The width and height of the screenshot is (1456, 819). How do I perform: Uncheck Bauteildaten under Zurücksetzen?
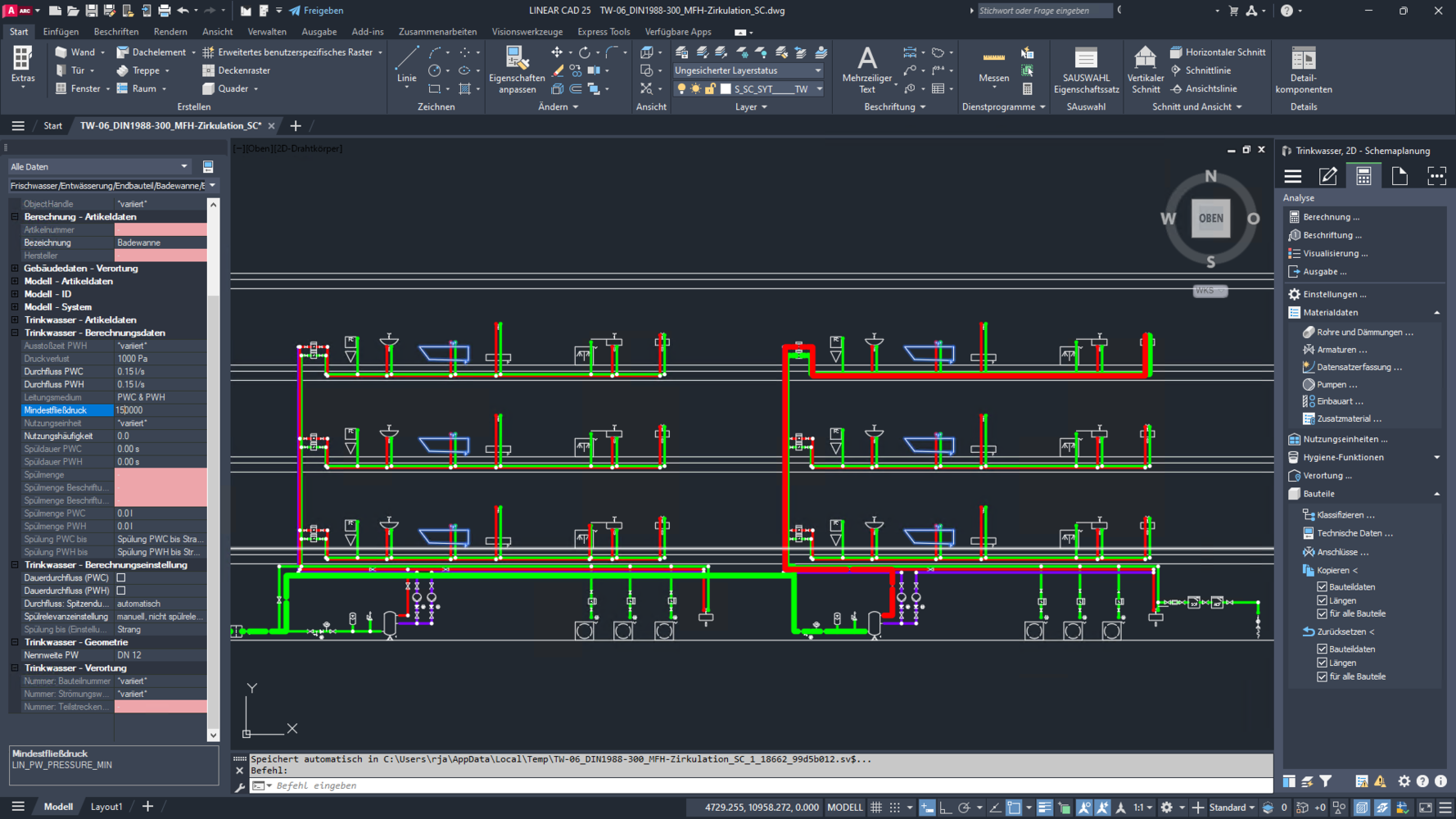(1322, 649)
